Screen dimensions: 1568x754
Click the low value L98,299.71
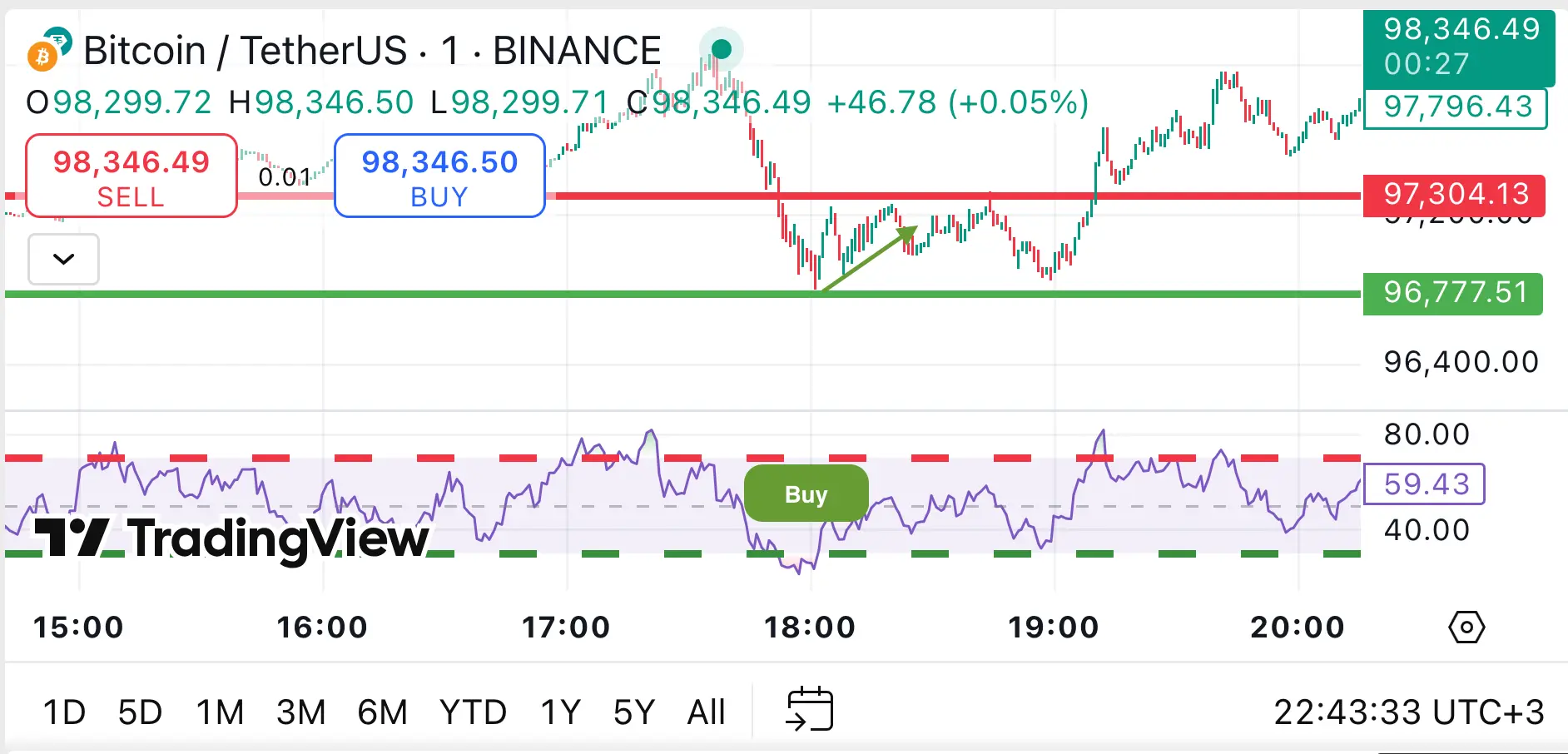click(x=520, y=103)
